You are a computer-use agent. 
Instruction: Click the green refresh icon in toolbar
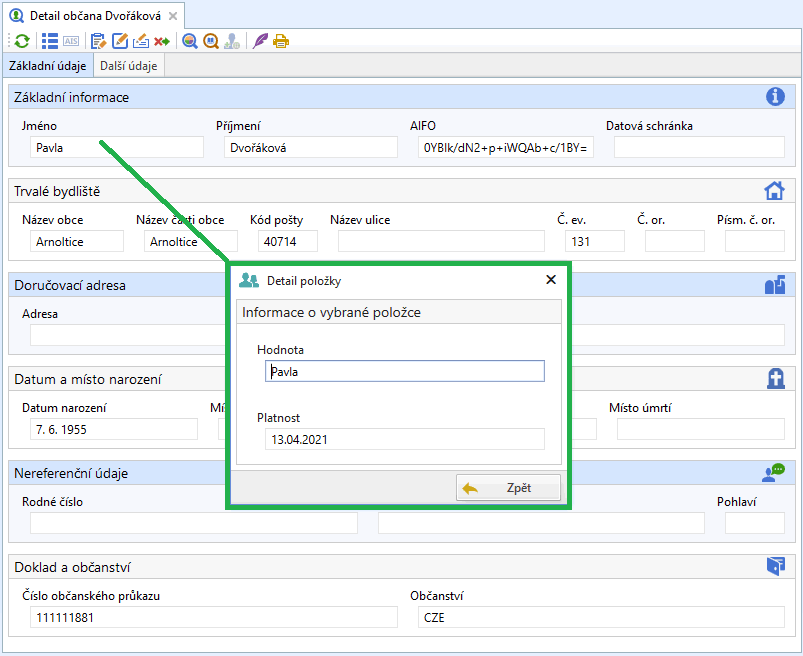[x=20, y=41]
